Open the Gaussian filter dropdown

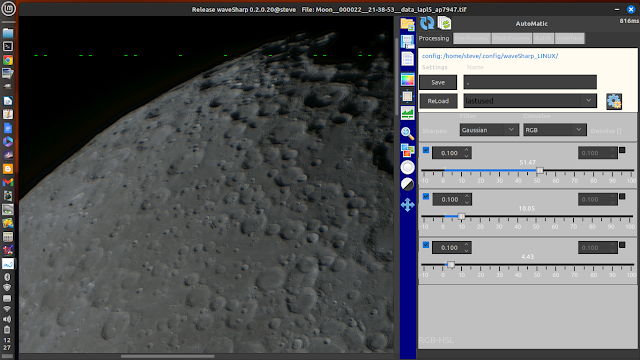coord(489,130)
